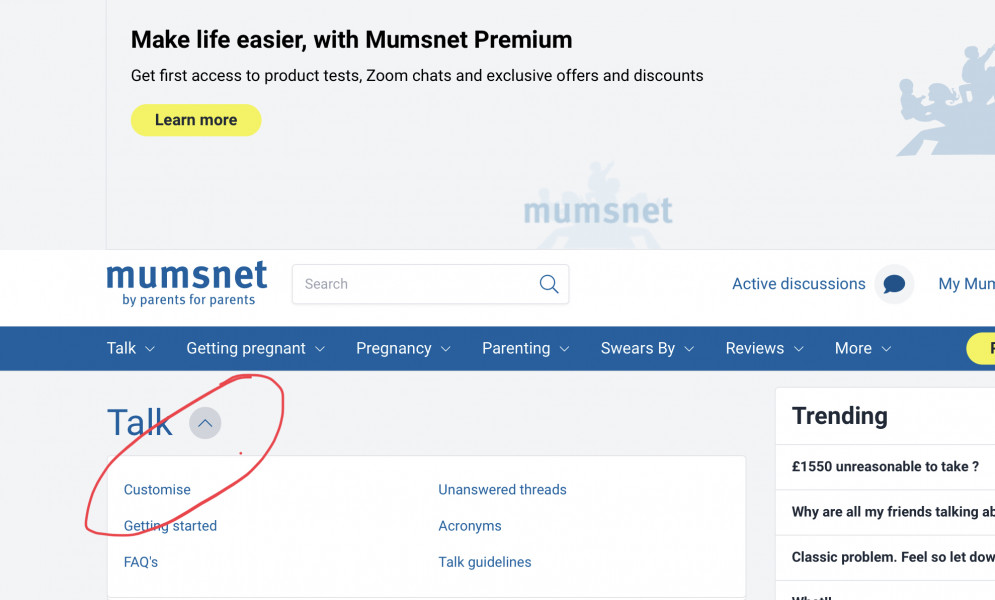Open the Active discussions speech bubble icon
The width and height of the screenshot is (995, 600).
coord(893,284)
